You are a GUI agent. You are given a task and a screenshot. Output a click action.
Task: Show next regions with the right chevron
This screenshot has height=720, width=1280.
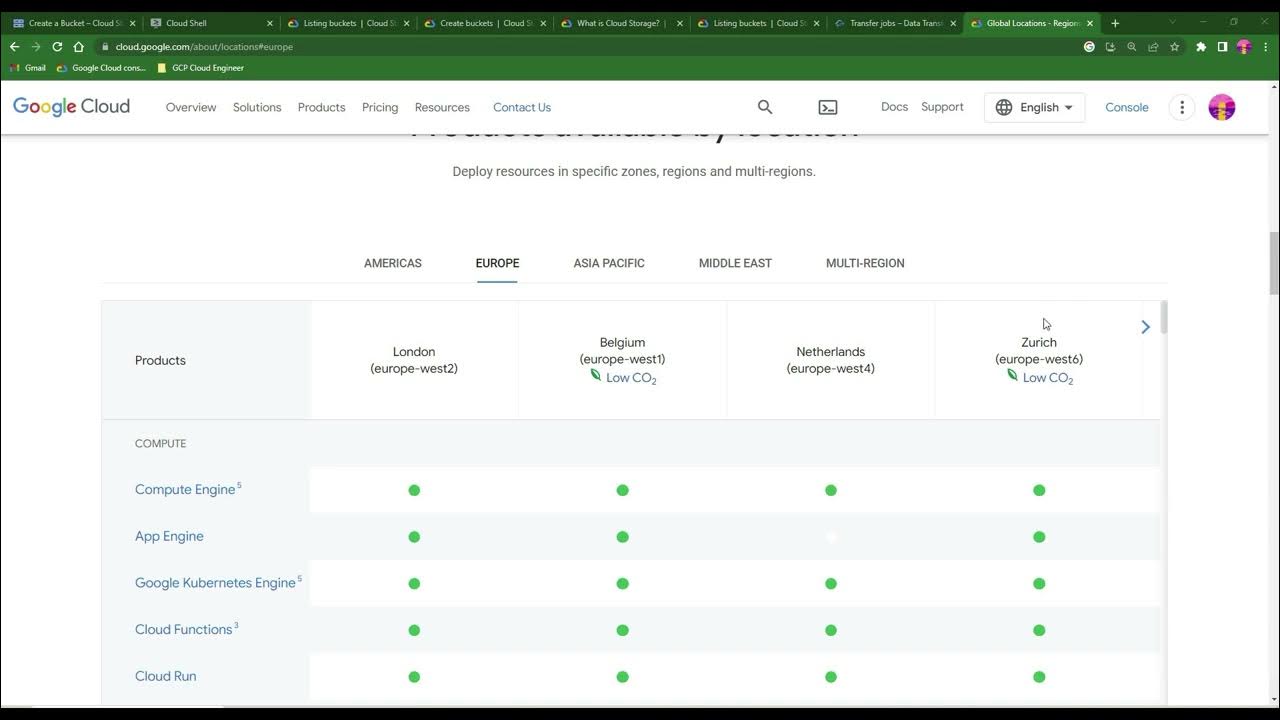(x=1146, y=327)
